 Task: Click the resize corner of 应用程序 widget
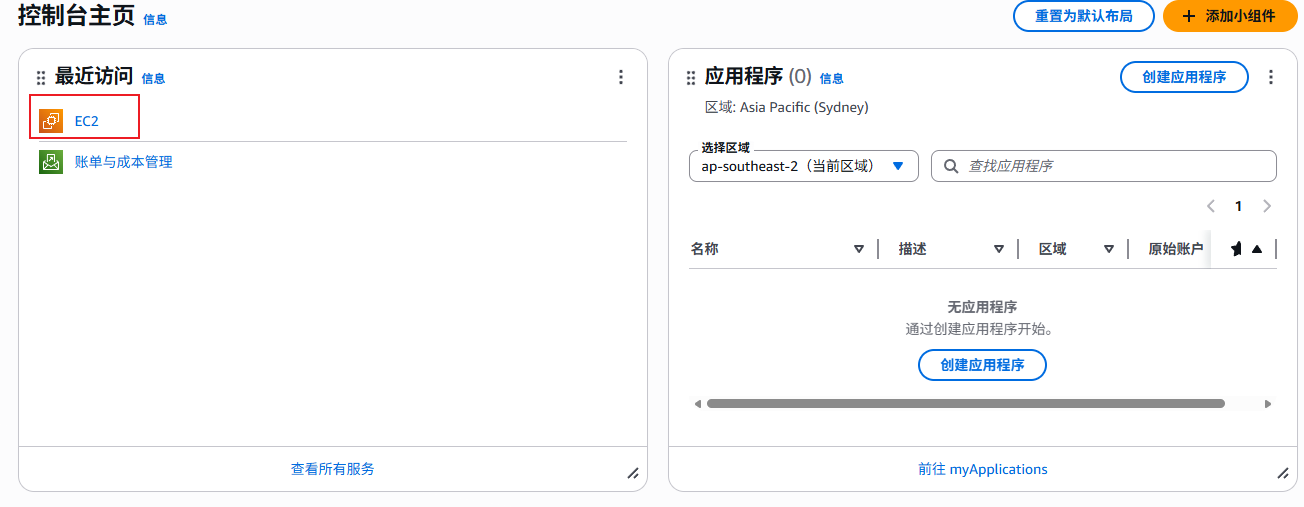(1283, 473)
